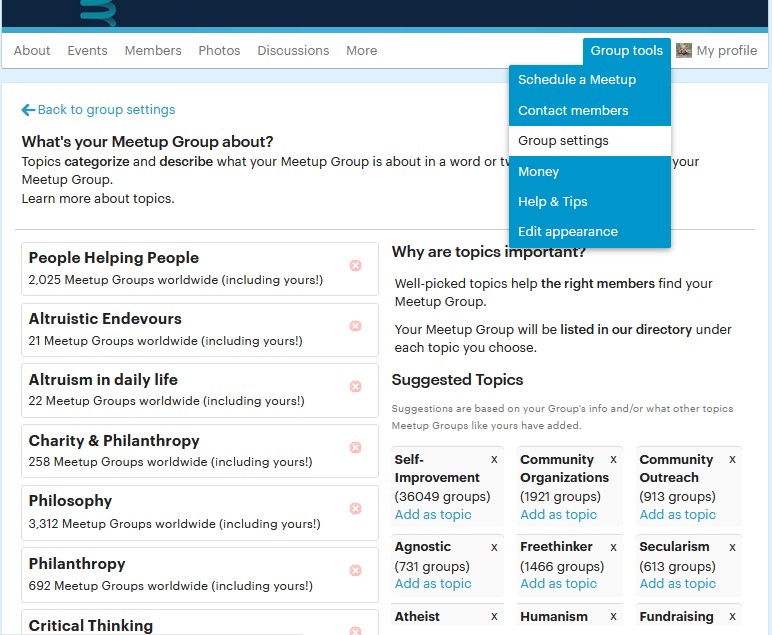The height and width of the screenshot is (635, 772).
Task: Remove the Philanthropy topic
Action: tap(355, 571)
